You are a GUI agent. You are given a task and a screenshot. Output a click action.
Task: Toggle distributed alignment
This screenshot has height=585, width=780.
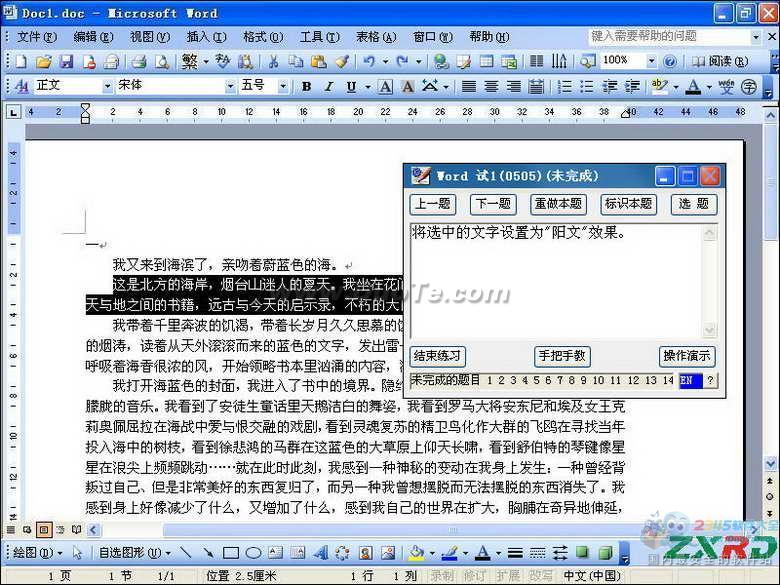click(x=536, y=87)
